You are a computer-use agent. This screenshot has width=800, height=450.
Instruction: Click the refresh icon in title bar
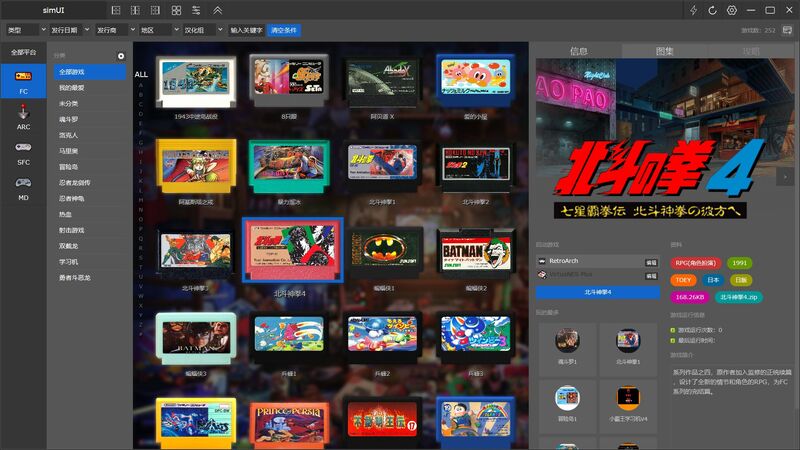click(713, 10)
